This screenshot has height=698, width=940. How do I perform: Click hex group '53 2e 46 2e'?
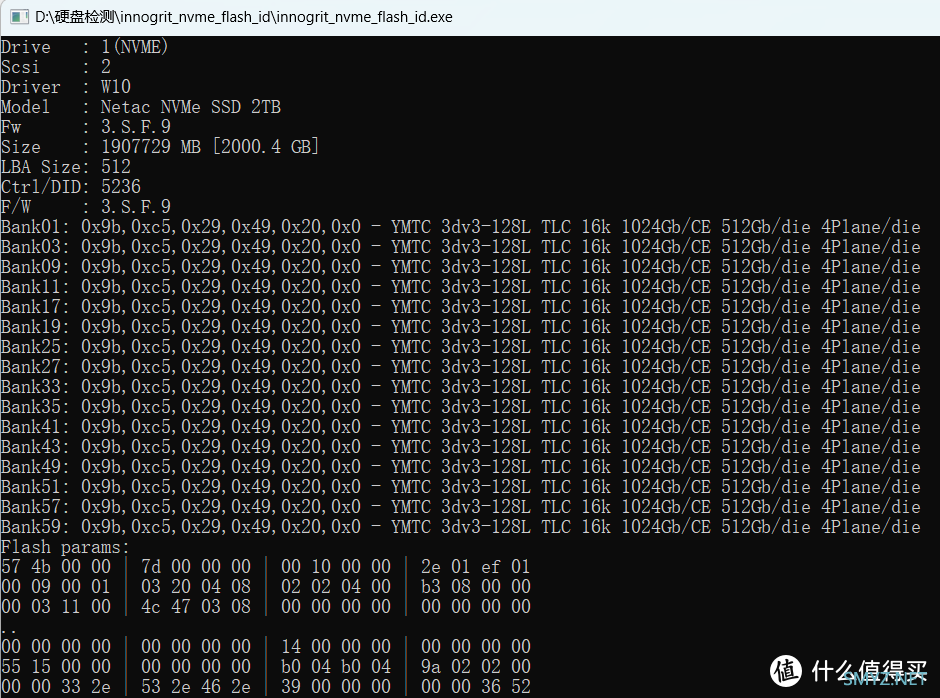[196, 687]
